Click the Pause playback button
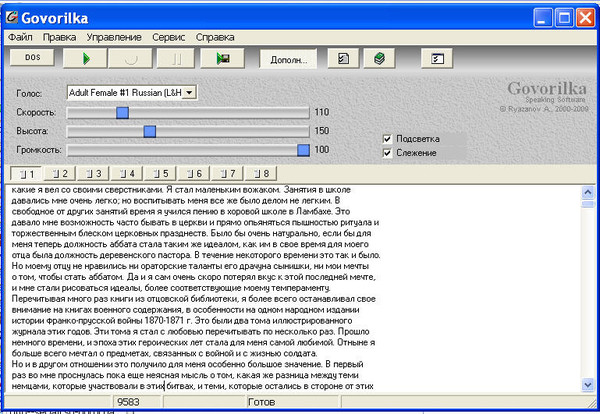The image size is (600, 414). (x=176, y=59)
